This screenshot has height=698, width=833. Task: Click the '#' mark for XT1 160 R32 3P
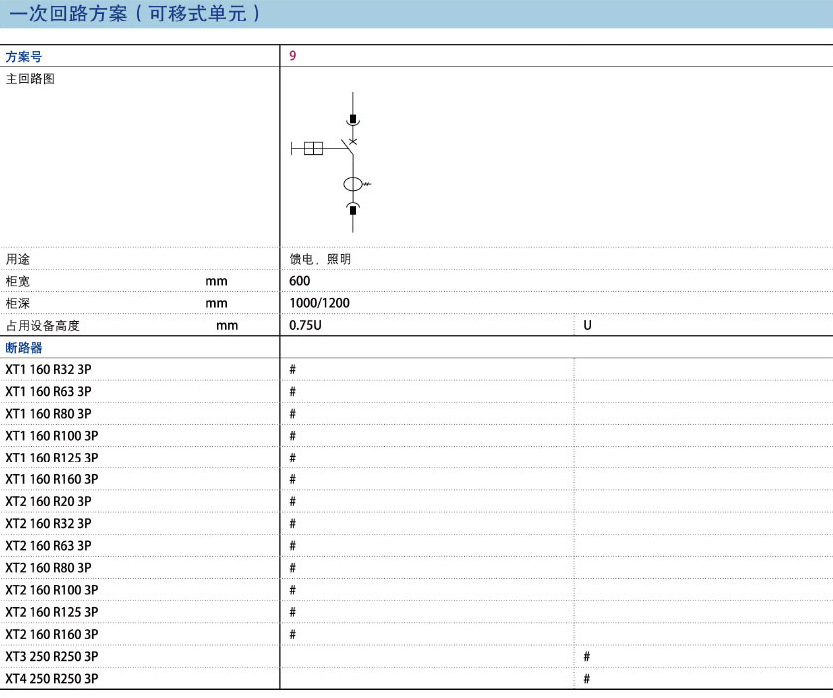(x=293, y=369)
